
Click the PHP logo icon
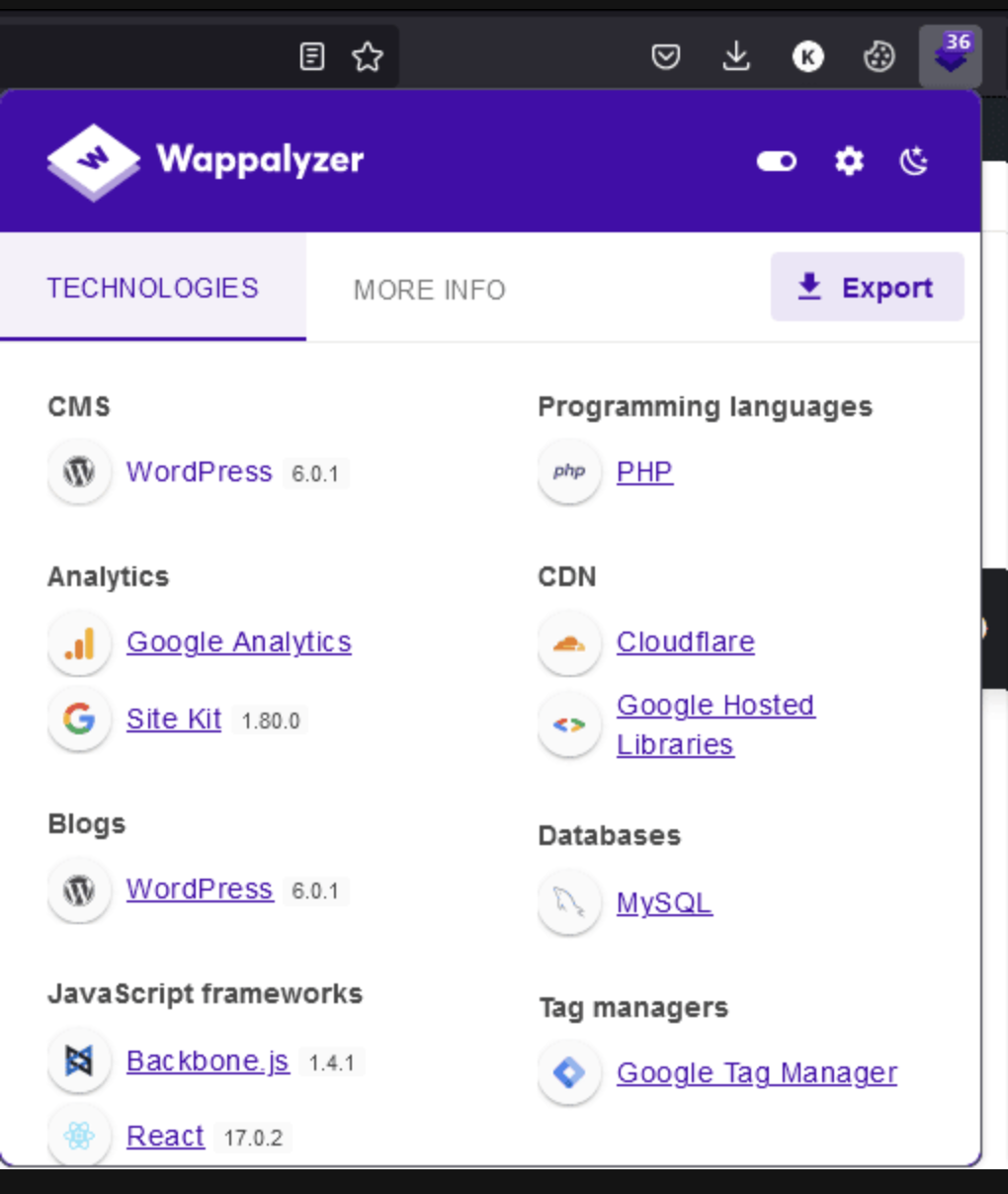tap(569, 471)
